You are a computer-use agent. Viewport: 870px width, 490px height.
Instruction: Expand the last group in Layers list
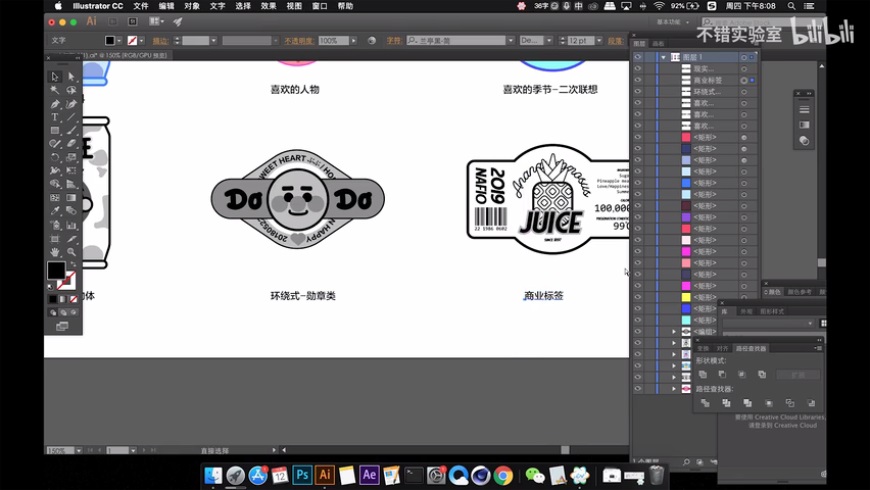pos(674,388)
